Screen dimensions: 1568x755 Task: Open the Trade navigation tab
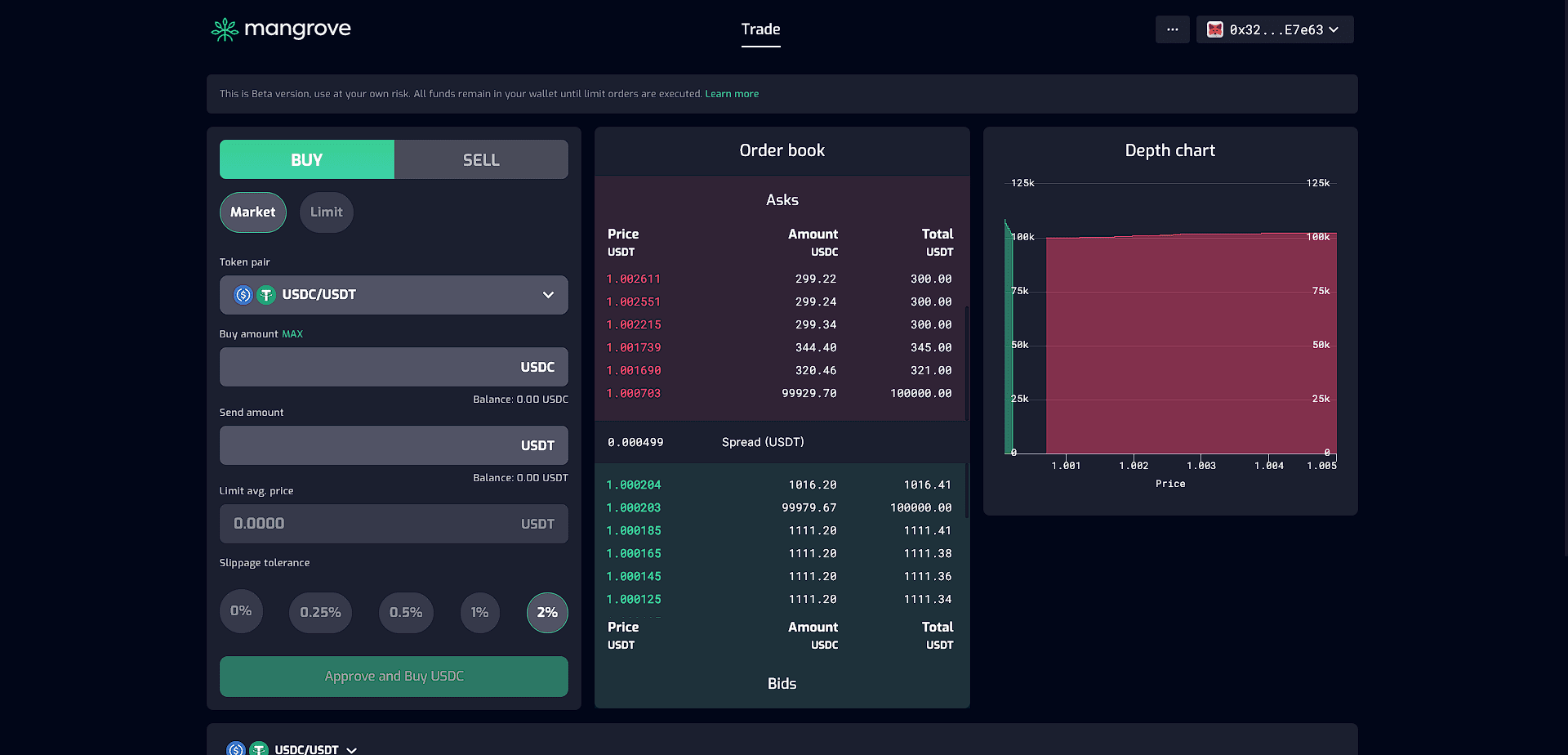[x=761, y=29]
